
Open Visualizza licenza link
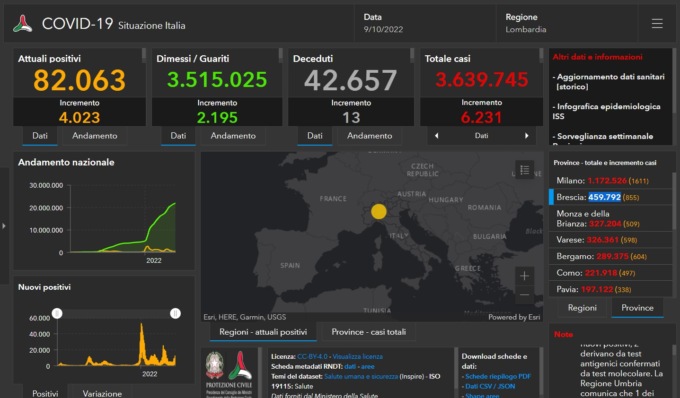point(357,356)
